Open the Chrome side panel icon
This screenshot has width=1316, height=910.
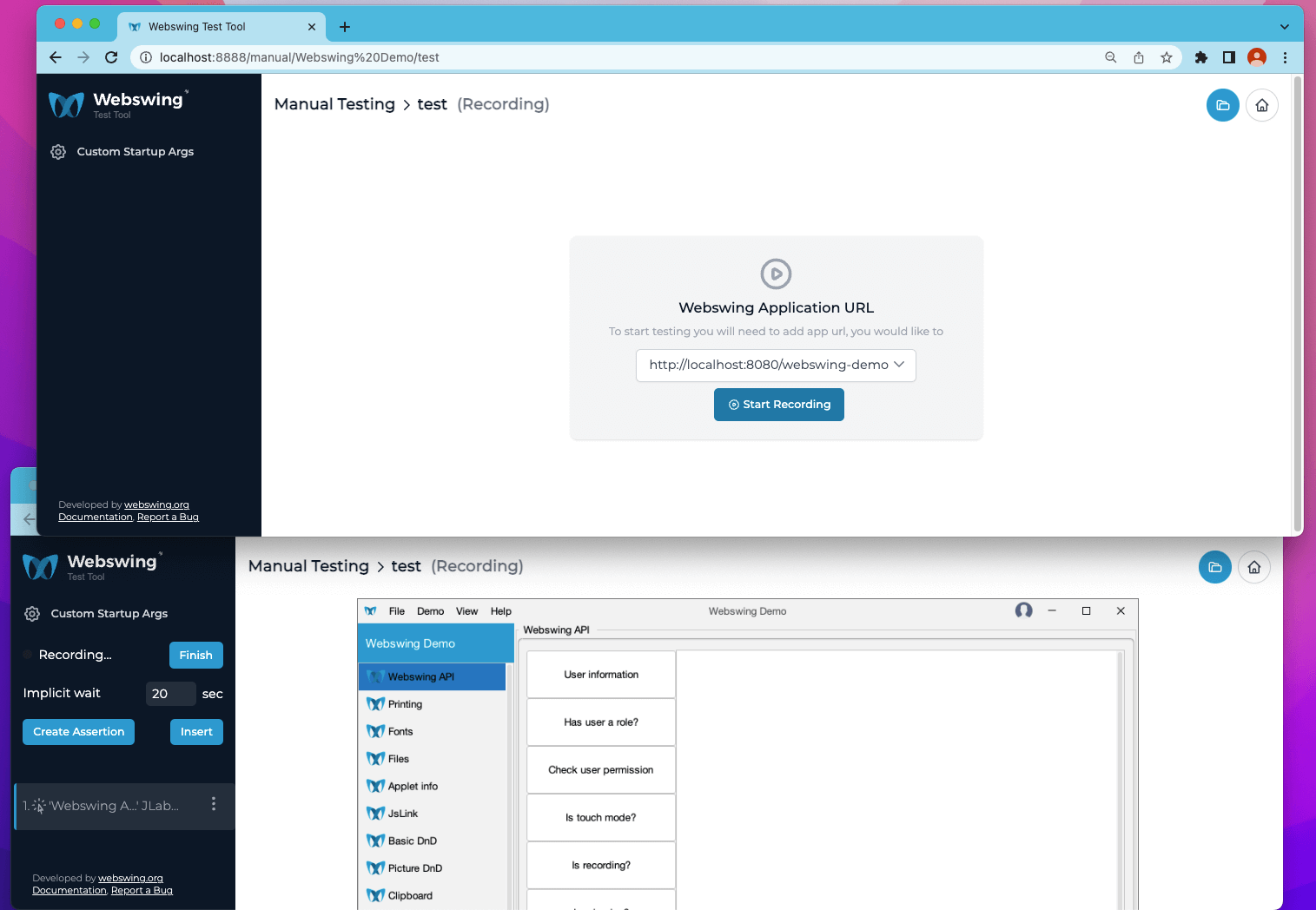[1228, 57]
